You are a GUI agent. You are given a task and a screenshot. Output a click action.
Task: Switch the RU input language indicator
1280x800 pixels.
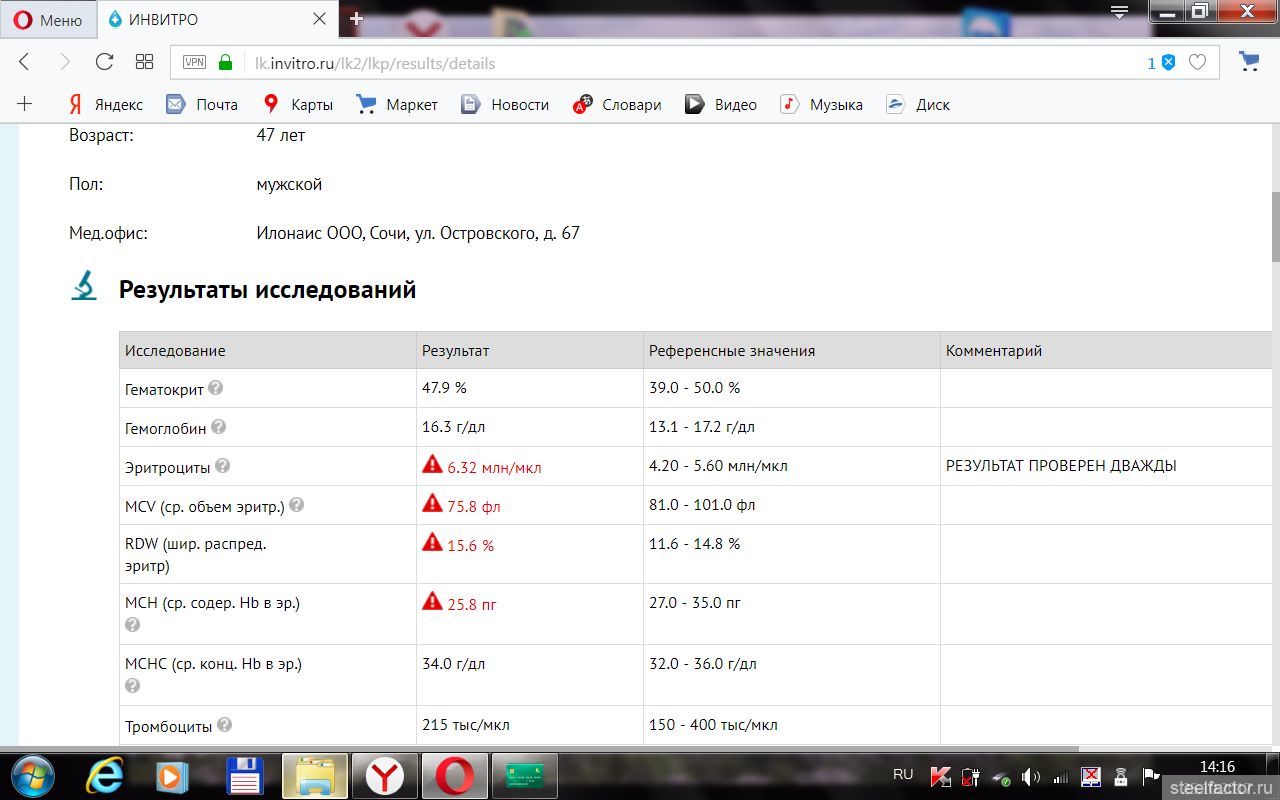pos(903,775)
